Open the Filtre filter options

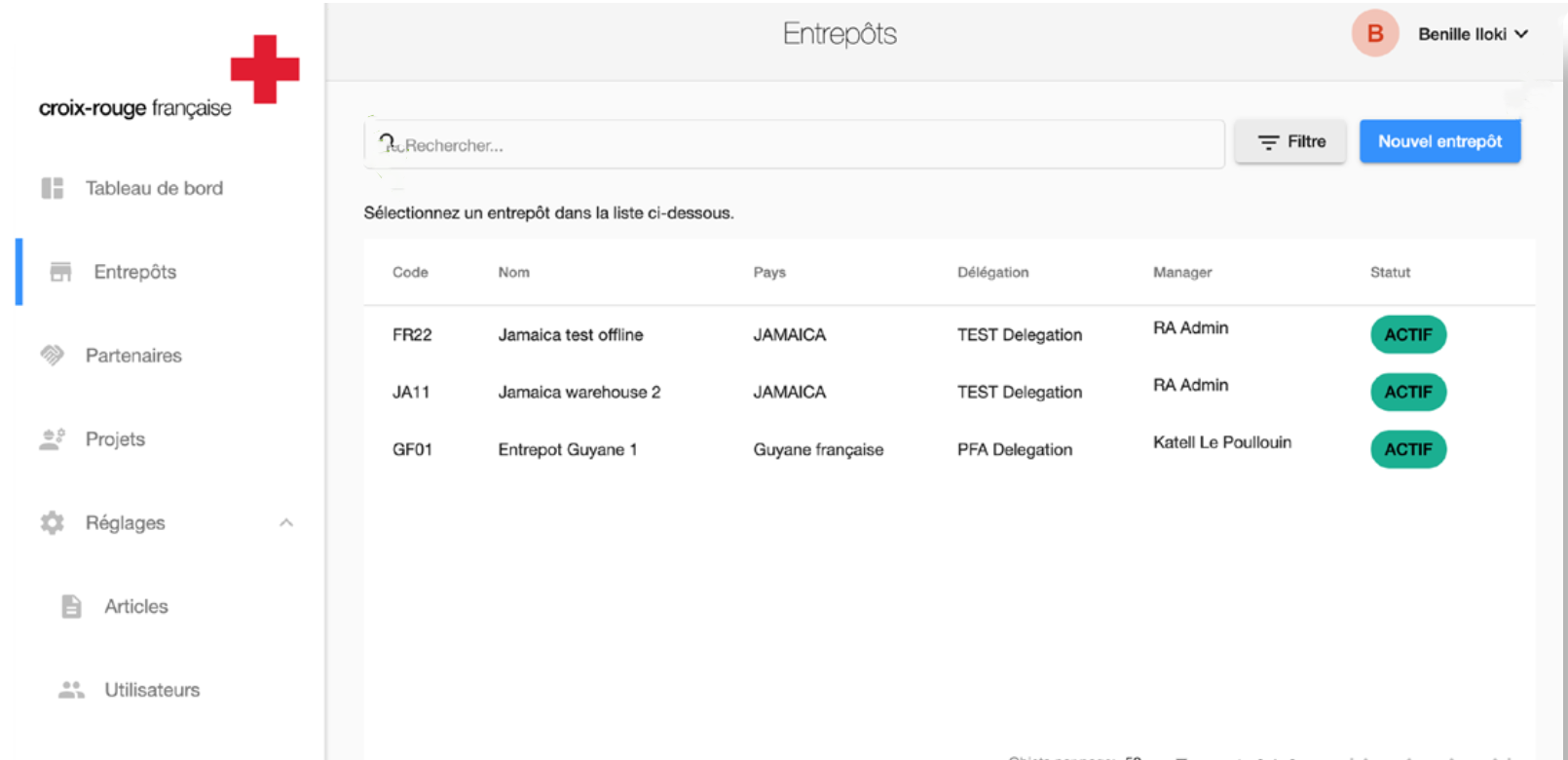click(x=1290, y=142)
